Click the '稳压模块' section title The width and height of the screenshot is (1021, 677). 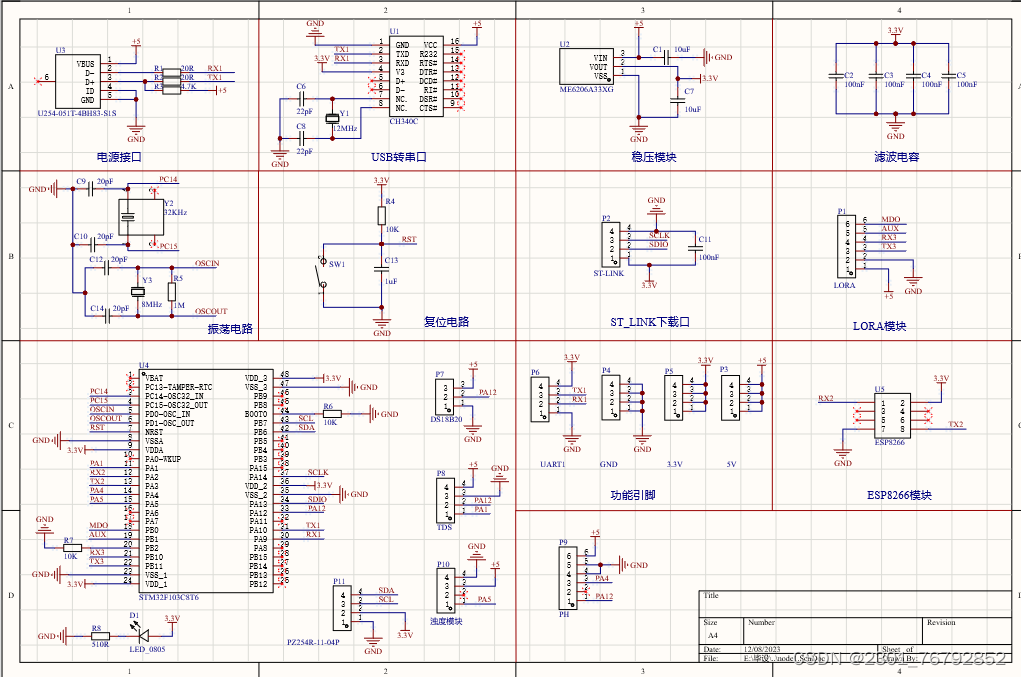click(x=654, y=157)
